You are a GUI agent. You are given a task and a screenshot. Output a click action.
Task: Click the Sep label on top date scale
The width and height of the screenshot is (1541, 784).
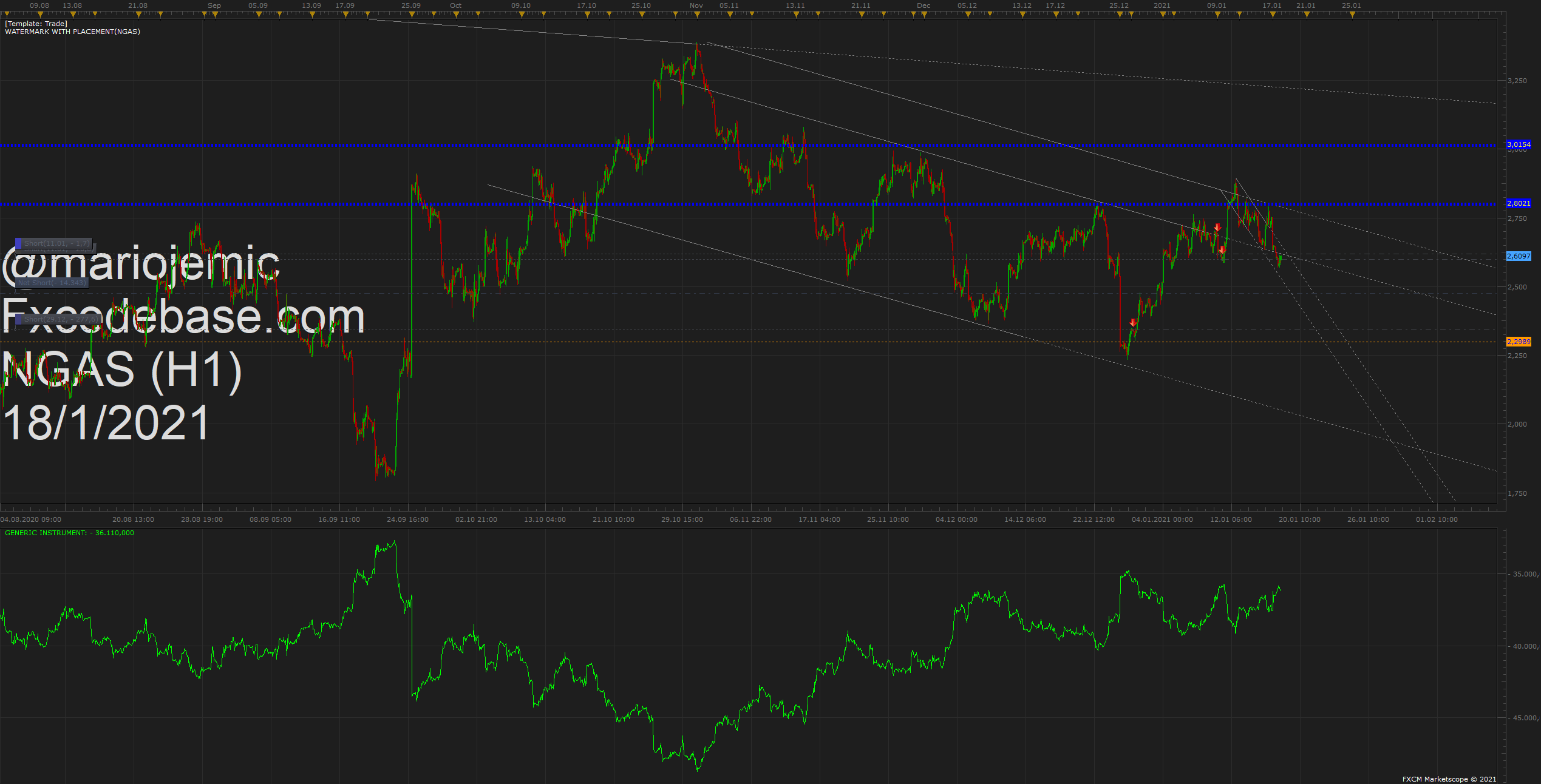click(214, 5)
